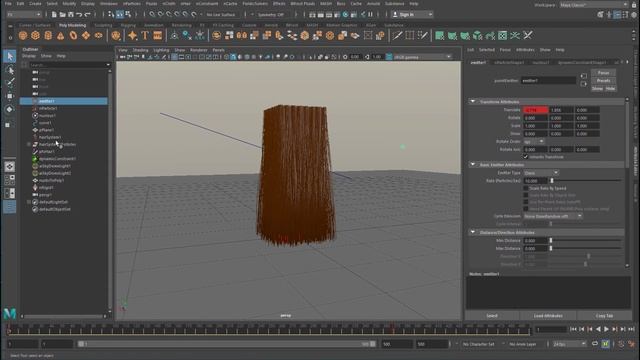Open the Fluids menu

151,4
